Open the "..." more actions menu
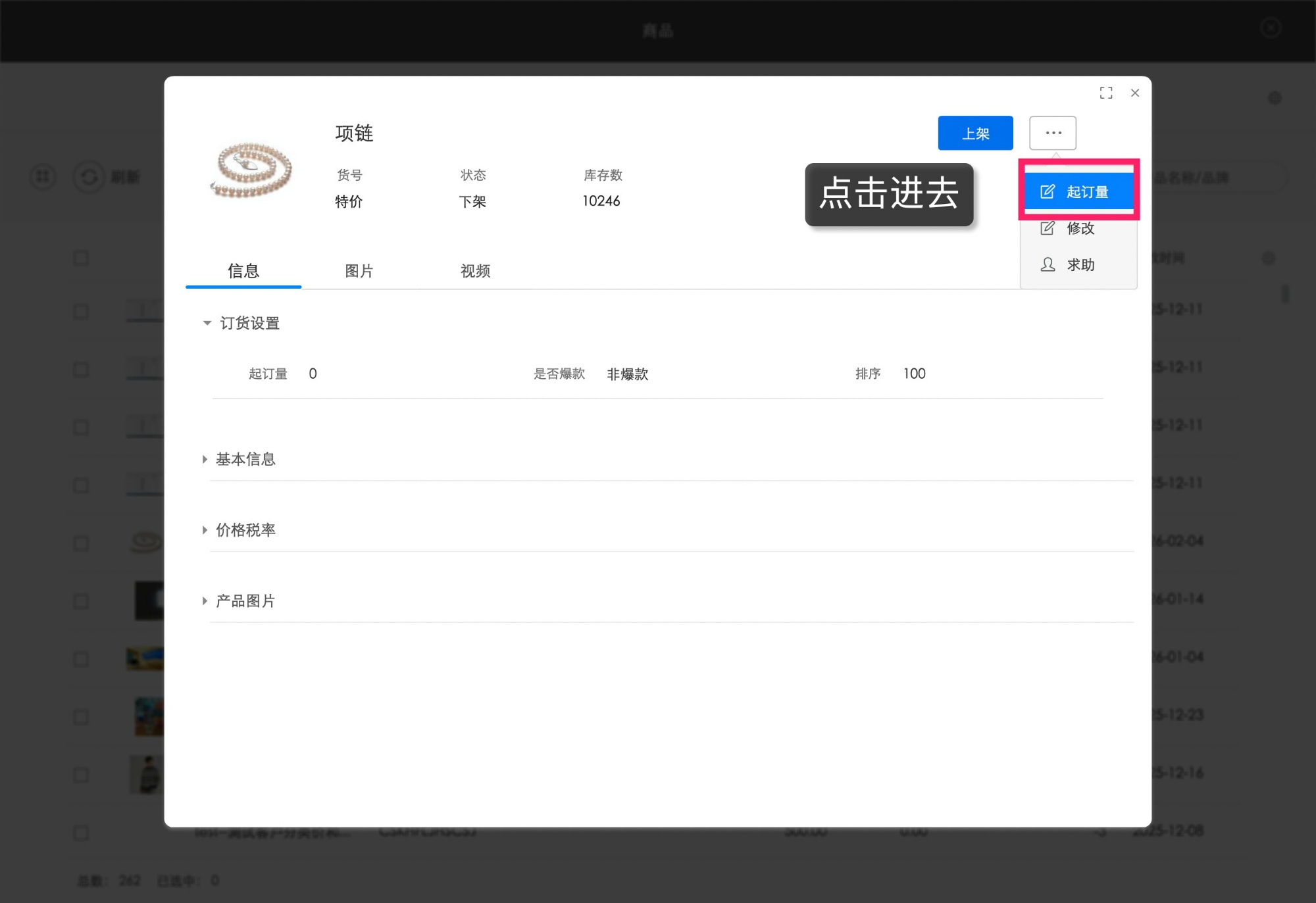Screen dimensions: 1316x903 [x=1051, y=133]
